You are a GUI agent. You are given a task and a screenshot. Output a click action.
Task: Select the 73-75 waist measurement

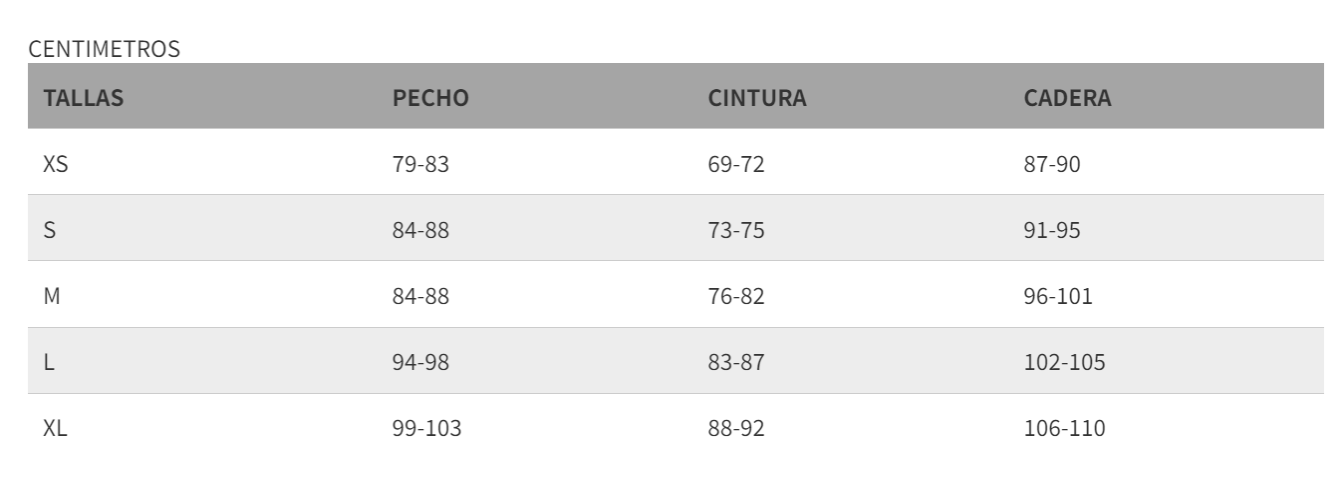pyautogui.click(x=736, y=230)
